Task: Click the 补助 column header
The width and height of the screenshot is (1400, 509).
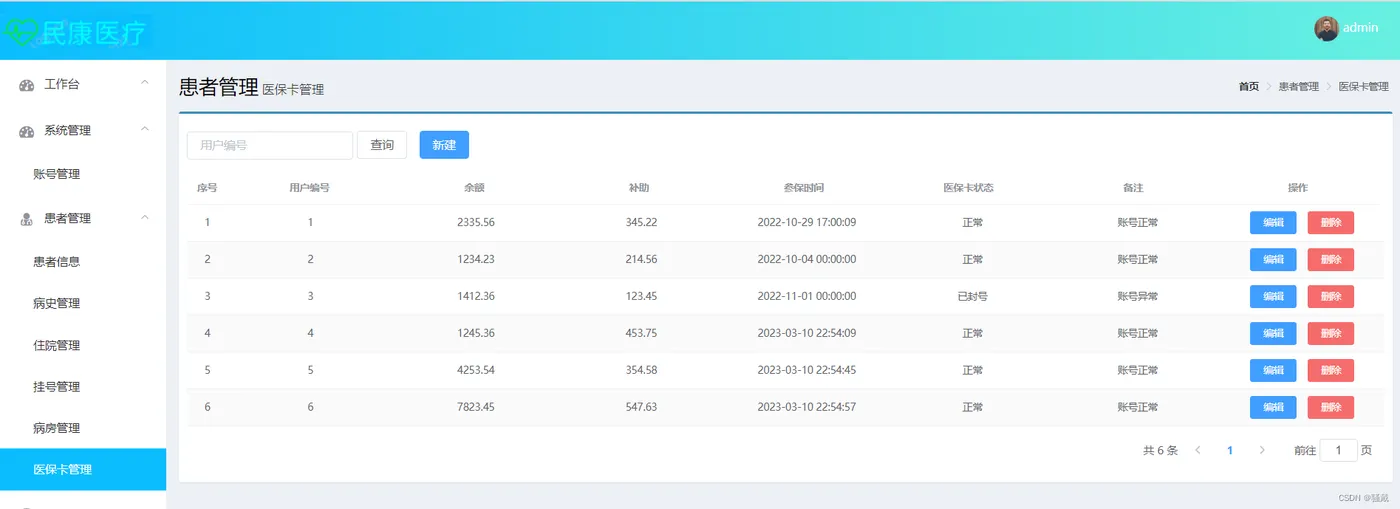Action: point(640,188)
